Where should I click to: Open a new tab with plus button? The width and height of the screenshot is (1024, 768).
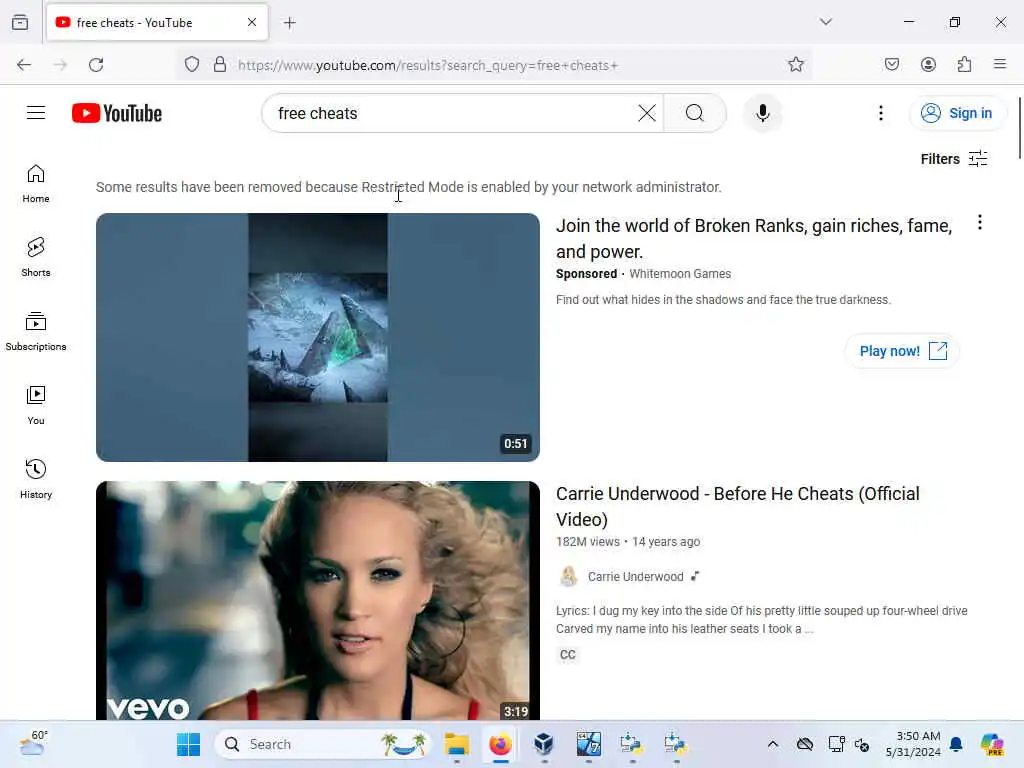coord(290,23)
